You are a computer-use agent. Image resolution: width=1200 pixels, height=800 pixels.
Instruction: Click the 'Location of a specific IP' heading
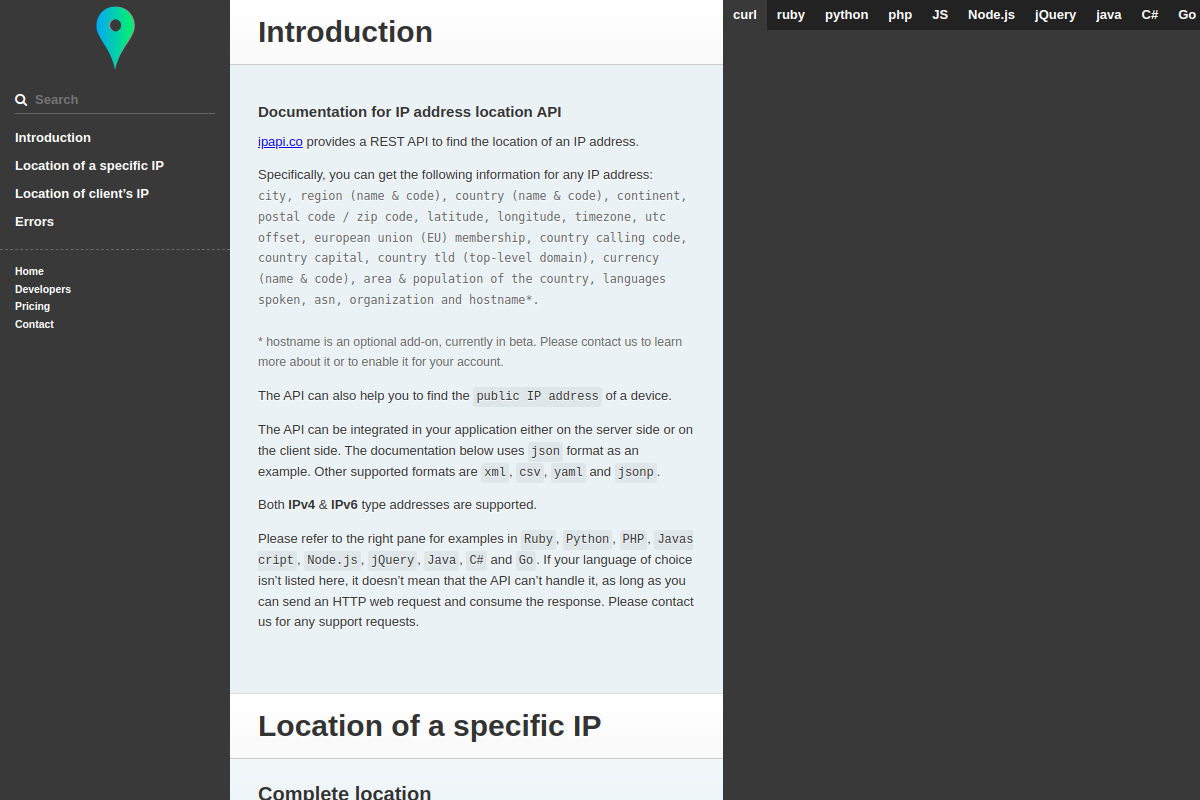click(x=429, y=726)
